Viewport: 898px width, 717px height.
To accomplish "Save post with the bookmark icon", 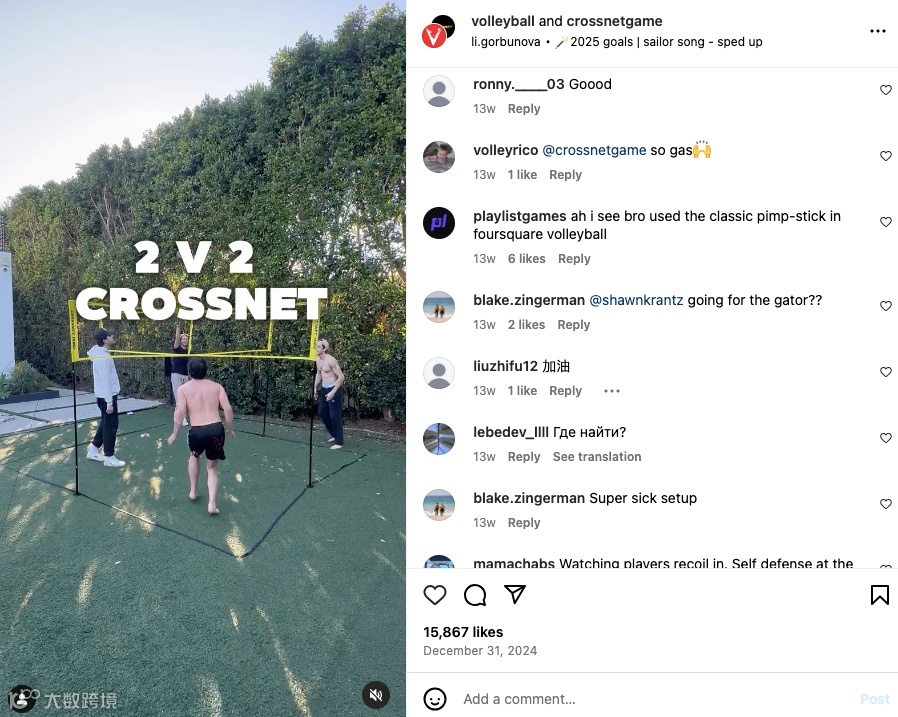I will (880, 595).
